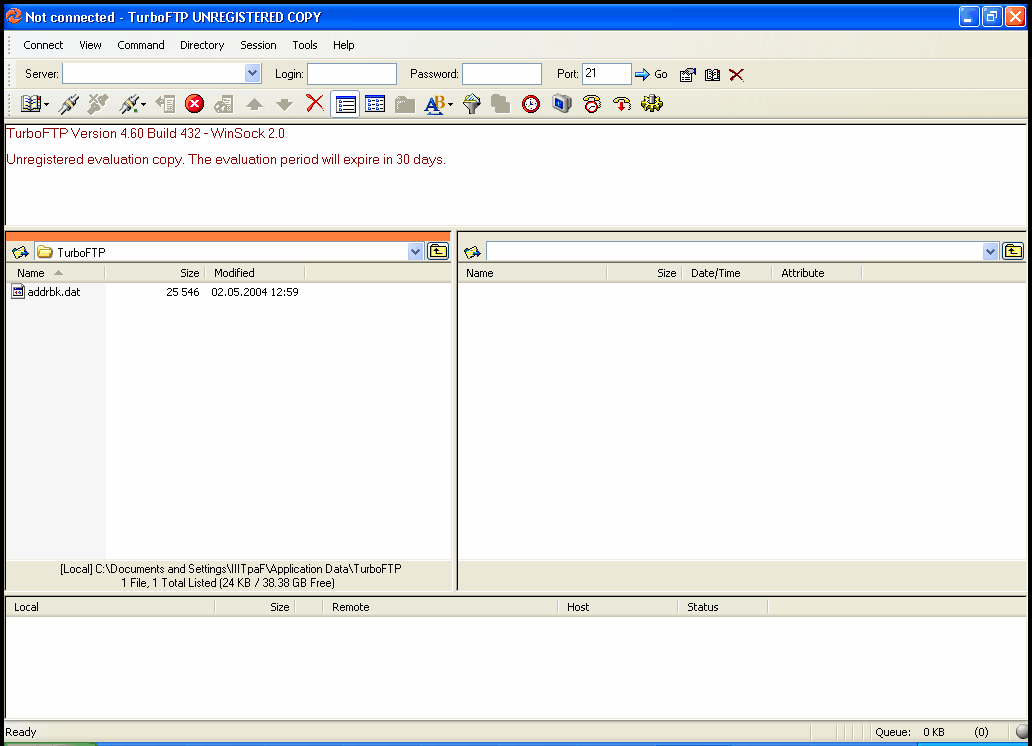Sort local files by Modified column
Viewport: 1032px width, 746px height.
click(255, 273)
